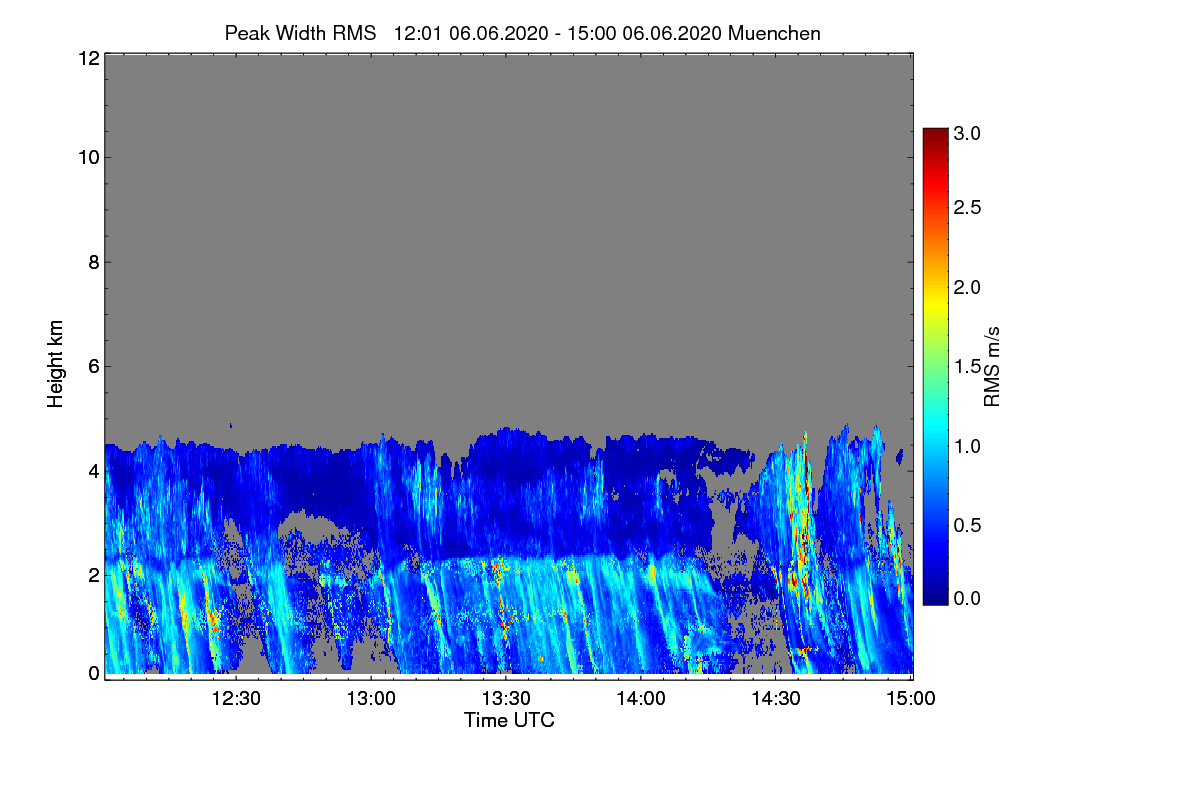Click the 'Time UTC' axis label
This screenshot has width=1200, height=800.
tap(509, 720)
